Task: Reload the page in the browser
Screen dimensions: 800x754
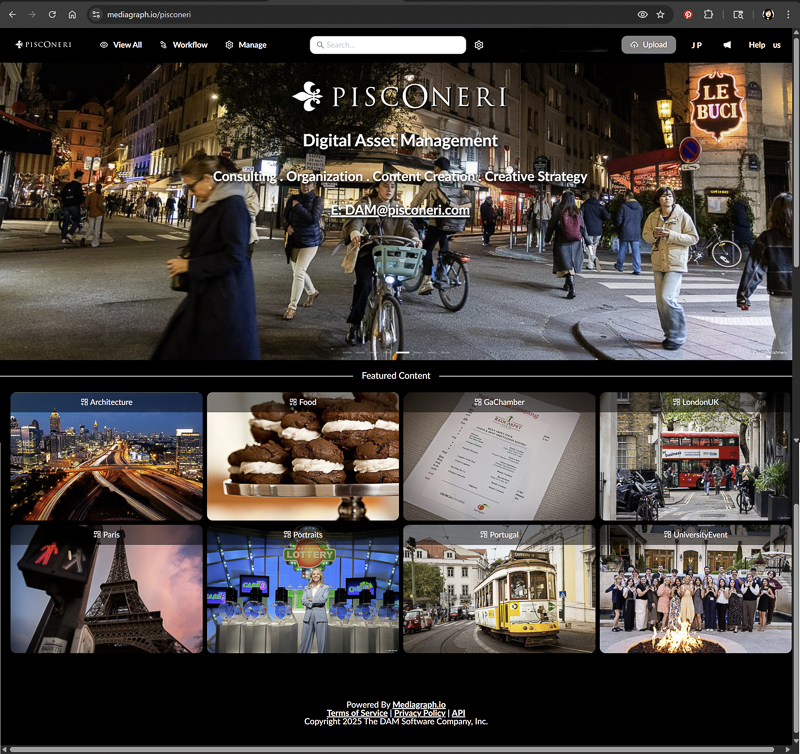Action: coord(52,15)
